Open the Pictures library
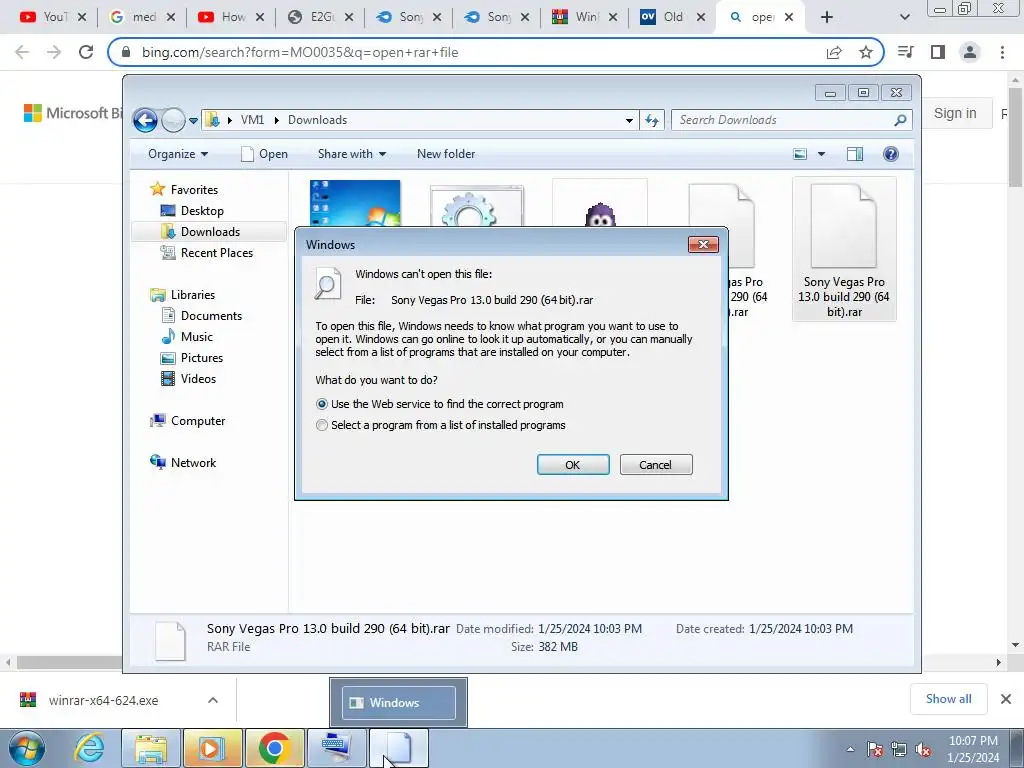The width and height of the screenshot is (1024, 768). [x=202, y=358]
